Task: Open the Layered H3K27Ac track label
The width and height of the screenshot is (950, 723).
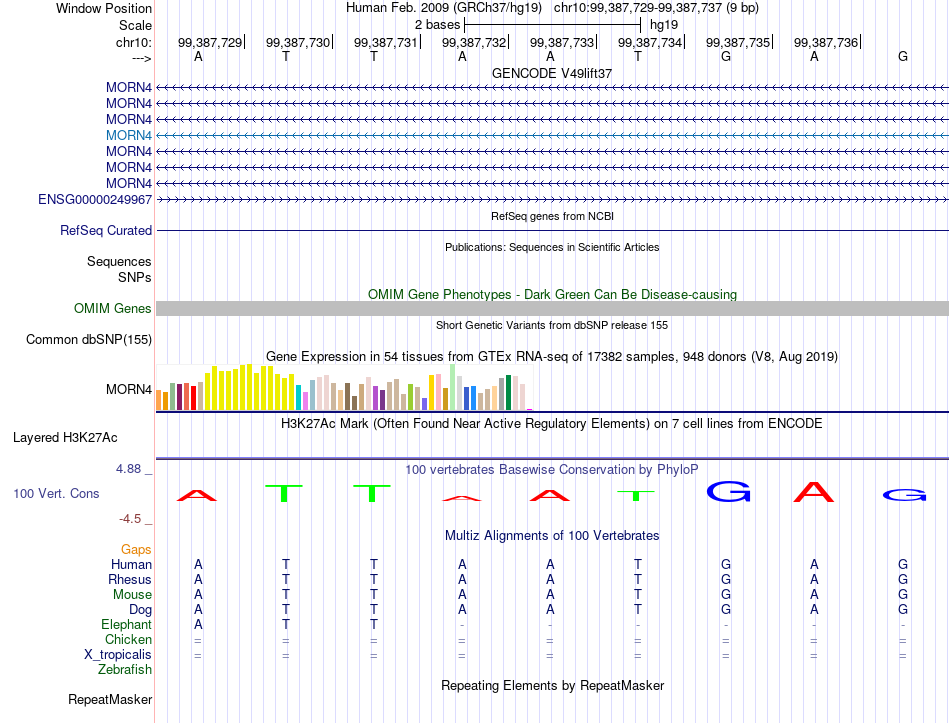Action: [x=65, y=438]
